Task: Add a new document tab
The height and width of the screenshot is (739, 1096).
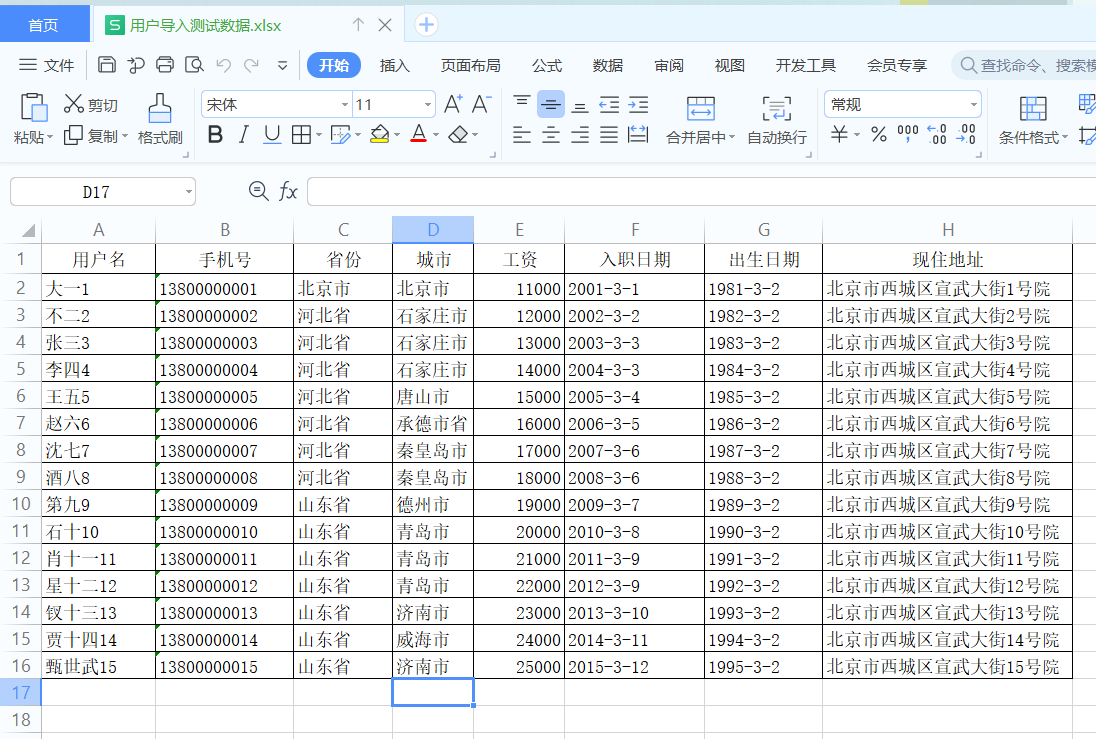Action: 426,25
